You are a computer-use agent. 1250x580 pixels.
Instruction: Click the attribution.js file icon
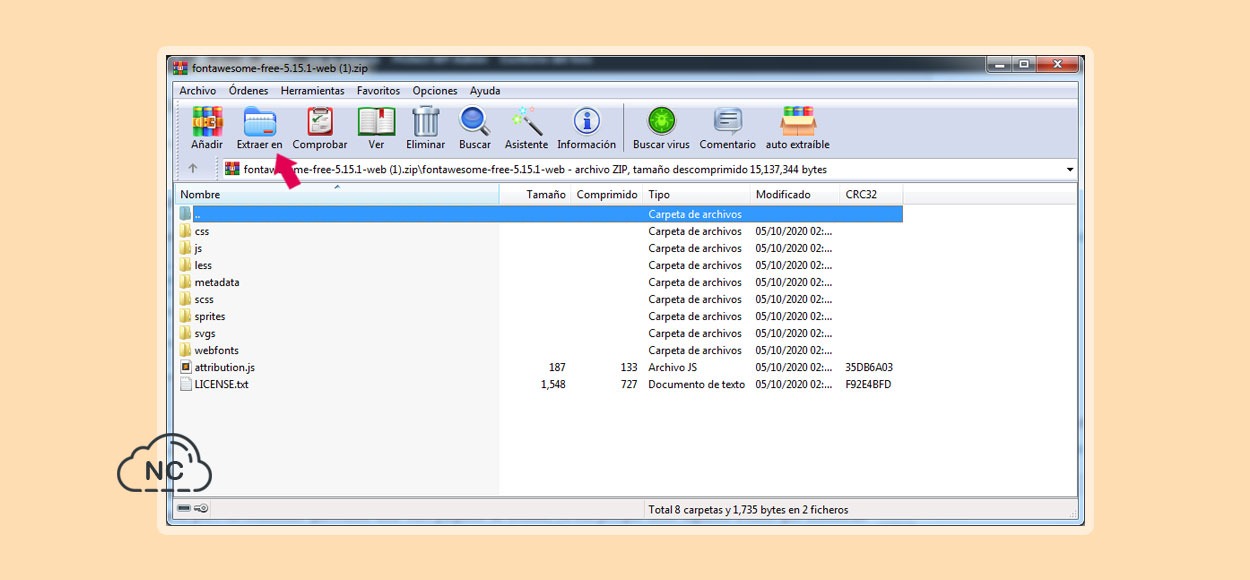[186, 367]
